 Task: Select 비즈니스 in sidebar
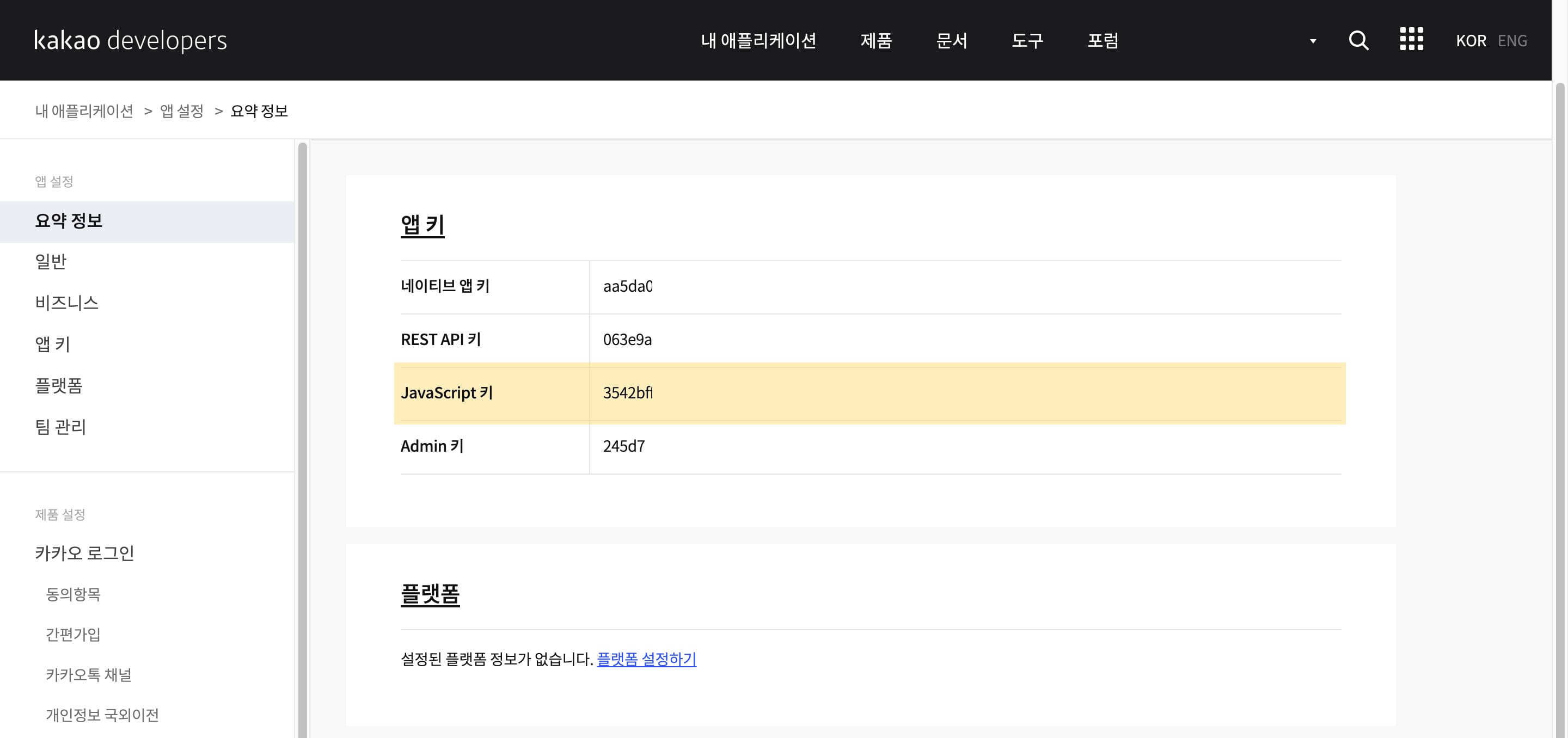click(67, 303)
